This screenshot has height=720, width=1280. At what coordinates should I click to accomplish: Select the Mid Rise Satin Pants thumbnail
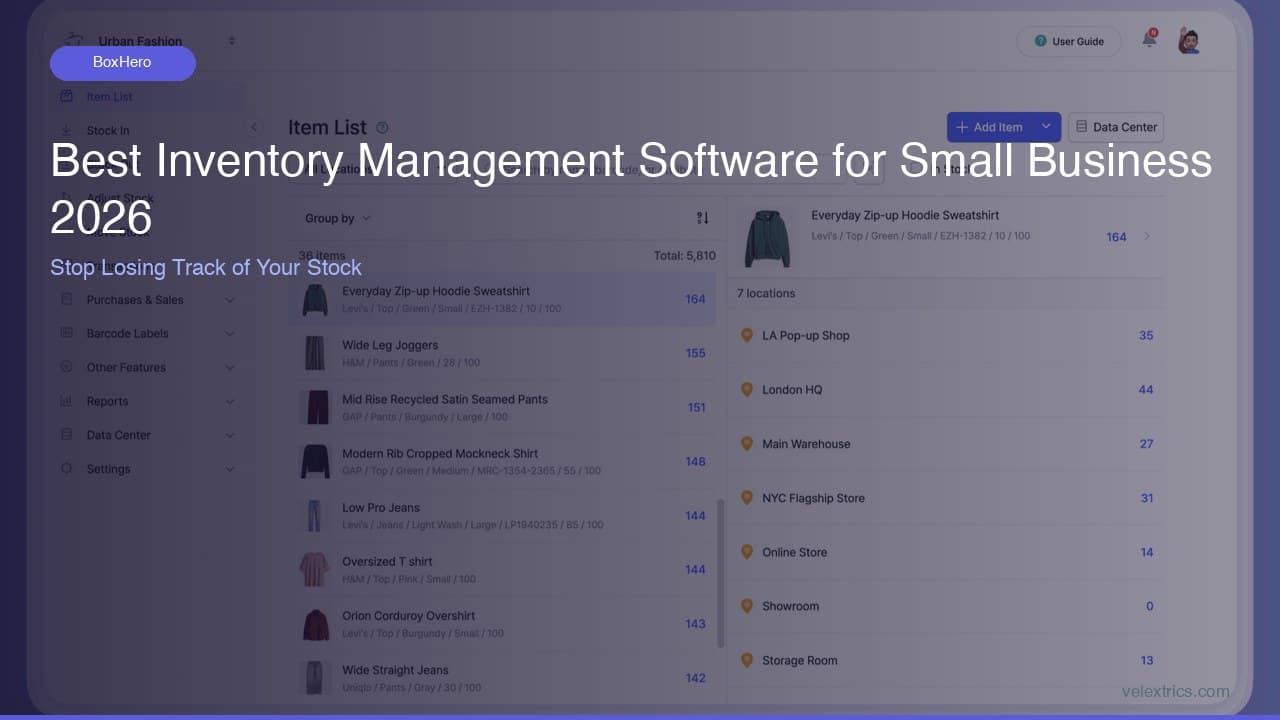pos(315,407)
